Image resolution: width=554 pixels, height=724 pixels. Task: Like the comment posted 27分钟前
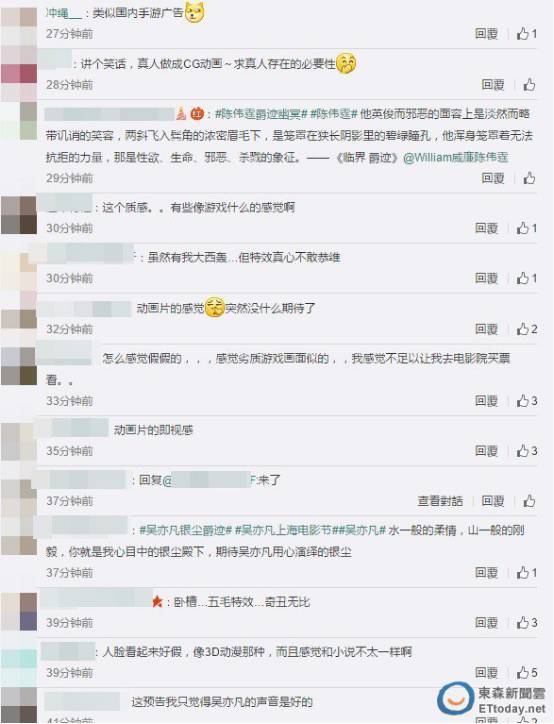click(527, 34)
